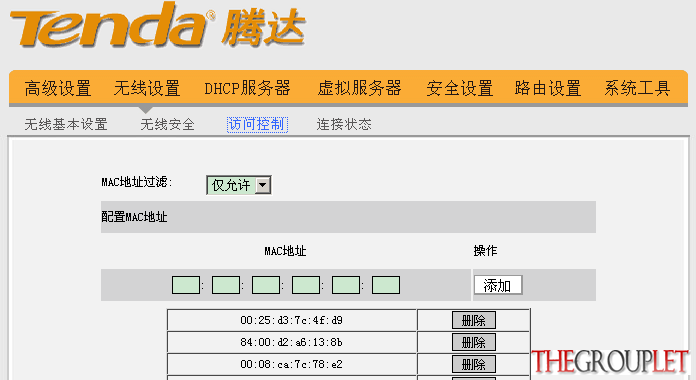
Task: Delete the entry 00:08:ca:7c:78:e2
Action: pyautogui.click(x=474, y=364)
